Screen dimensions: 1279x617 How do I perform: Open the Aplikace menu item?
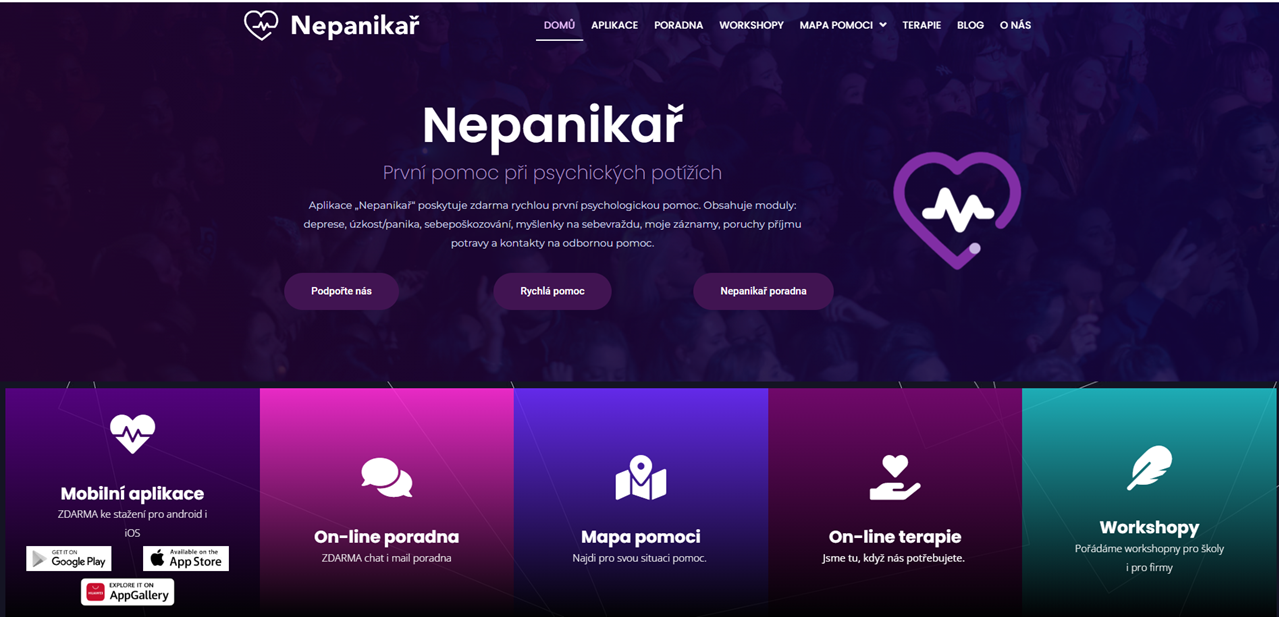(614, 25)
